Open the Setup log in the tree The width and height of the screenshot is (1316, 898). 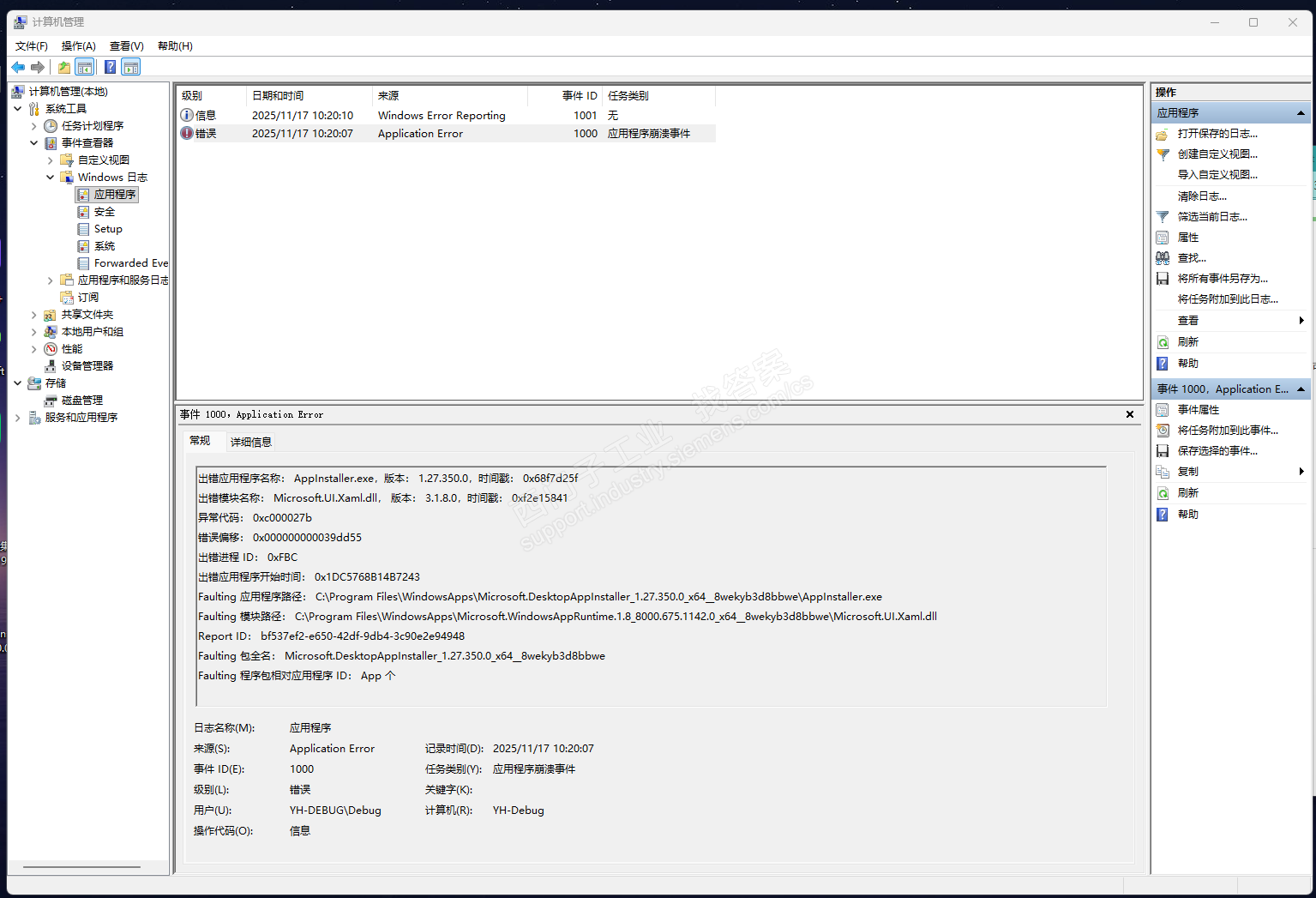tap(108, 229)
